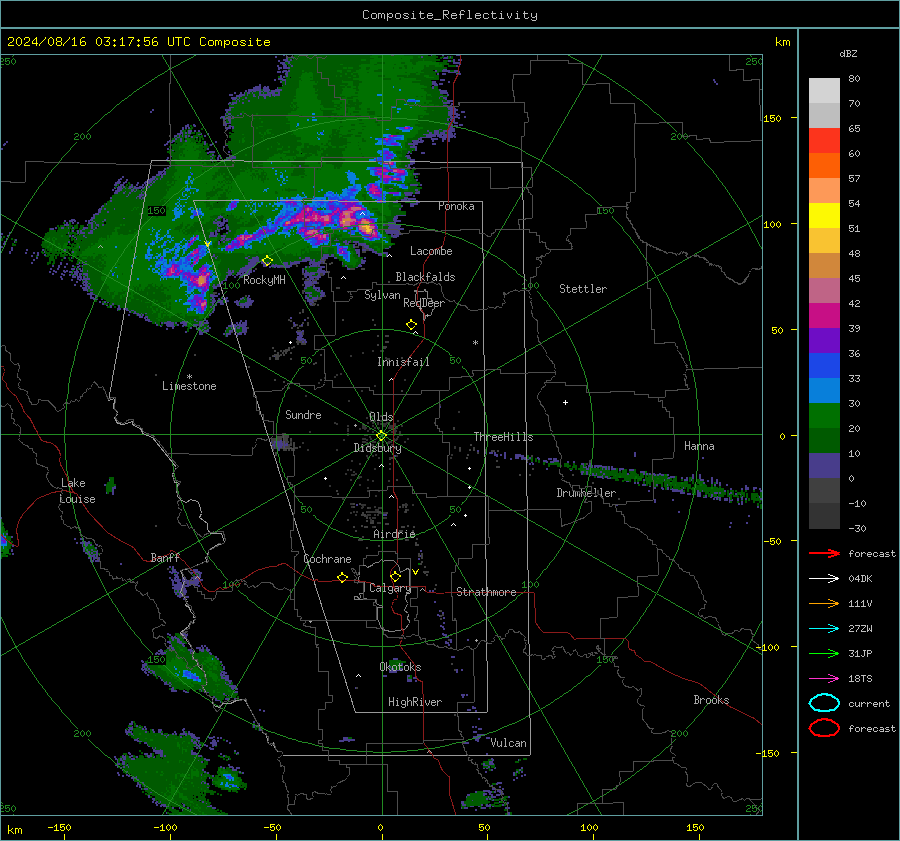Select the green 20-30 dBZ color swatch
Screen dimensions: 900x841
point(824,416)
